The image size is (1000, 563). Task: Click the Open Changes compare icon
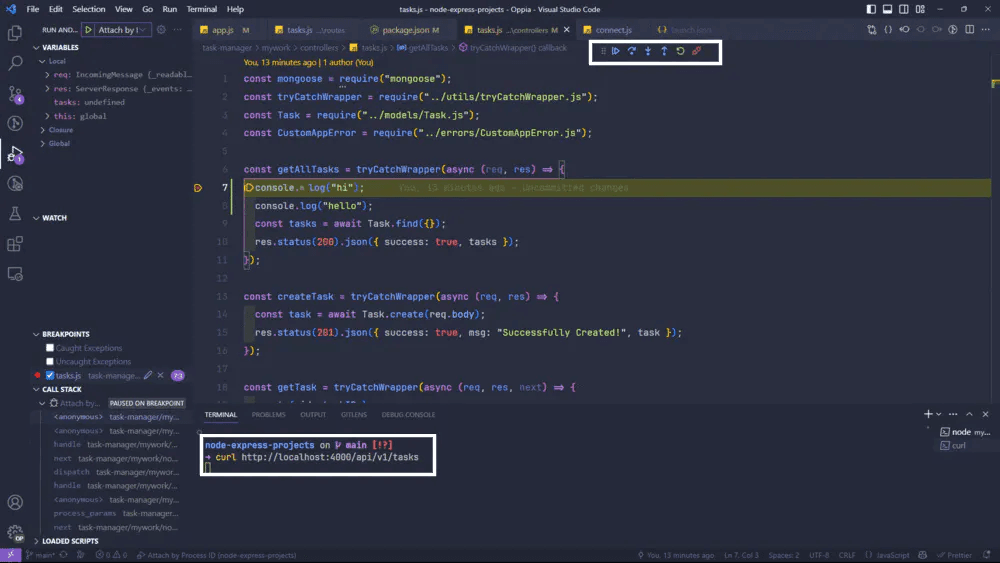(x=872, y=29)
